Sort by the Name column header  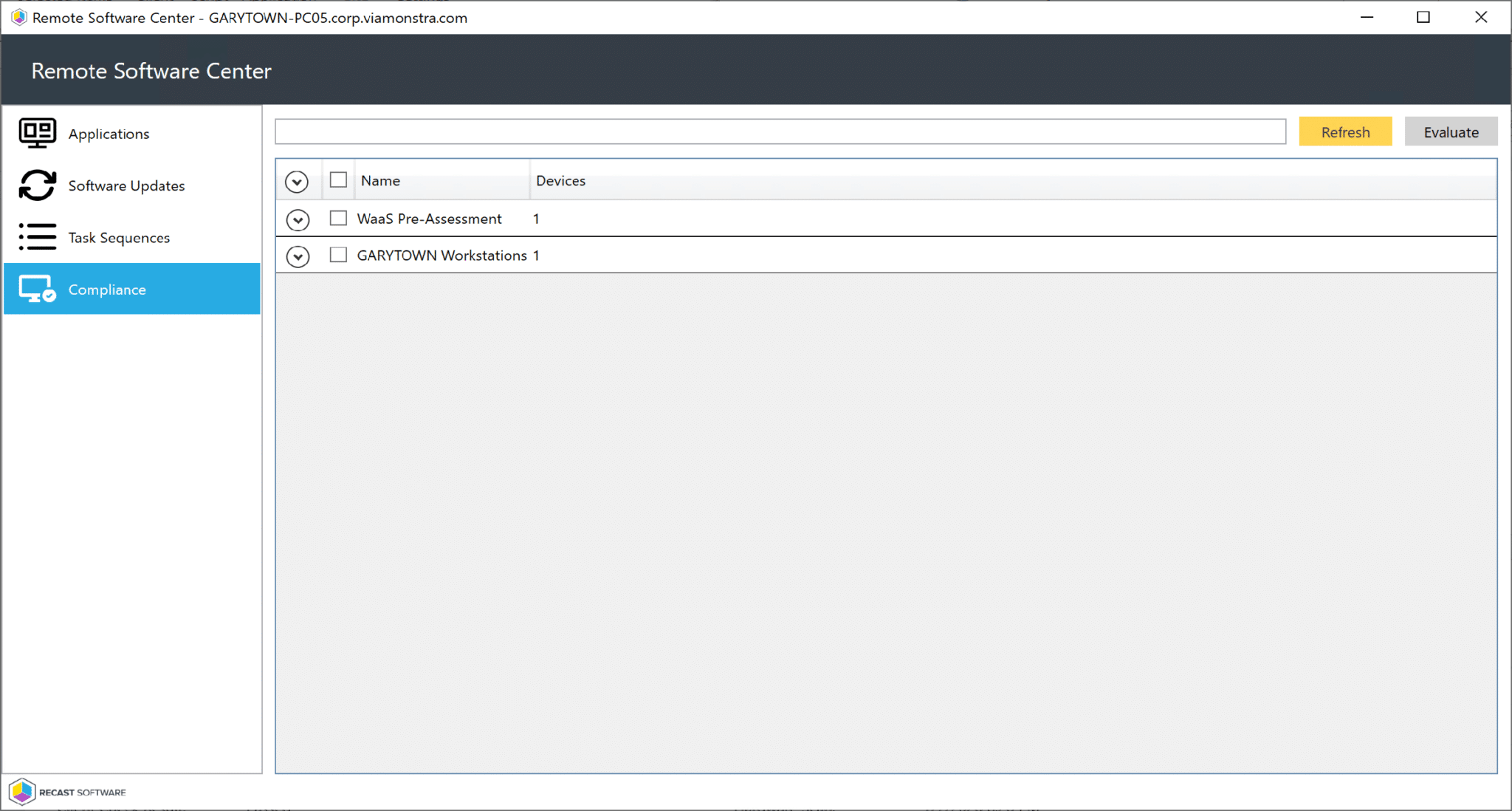pyautogui.click(x=442, y=180)
